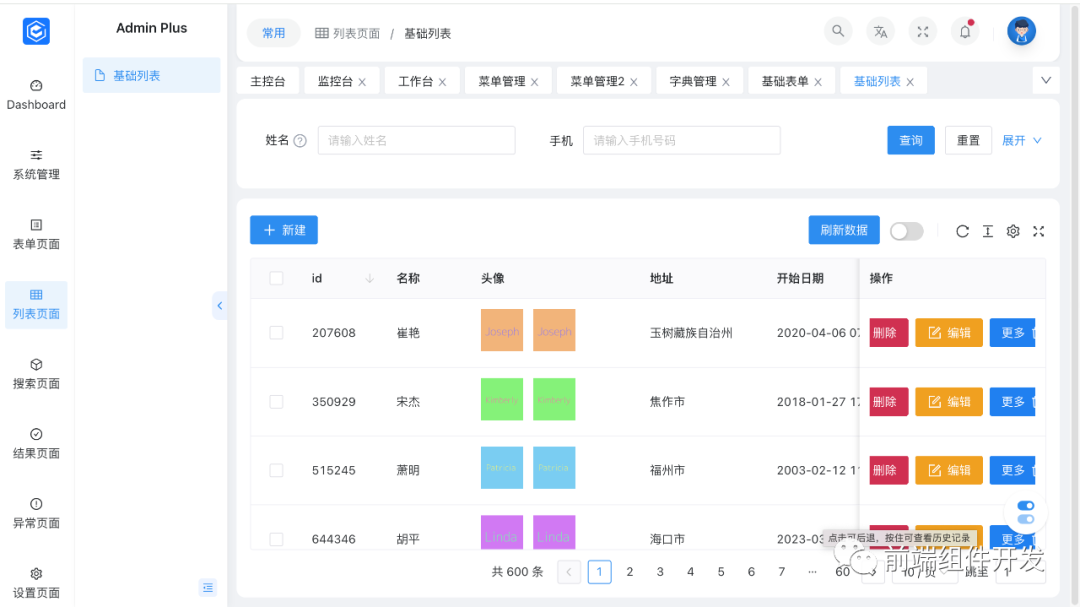Click the refresh table icon

[962, 231]
